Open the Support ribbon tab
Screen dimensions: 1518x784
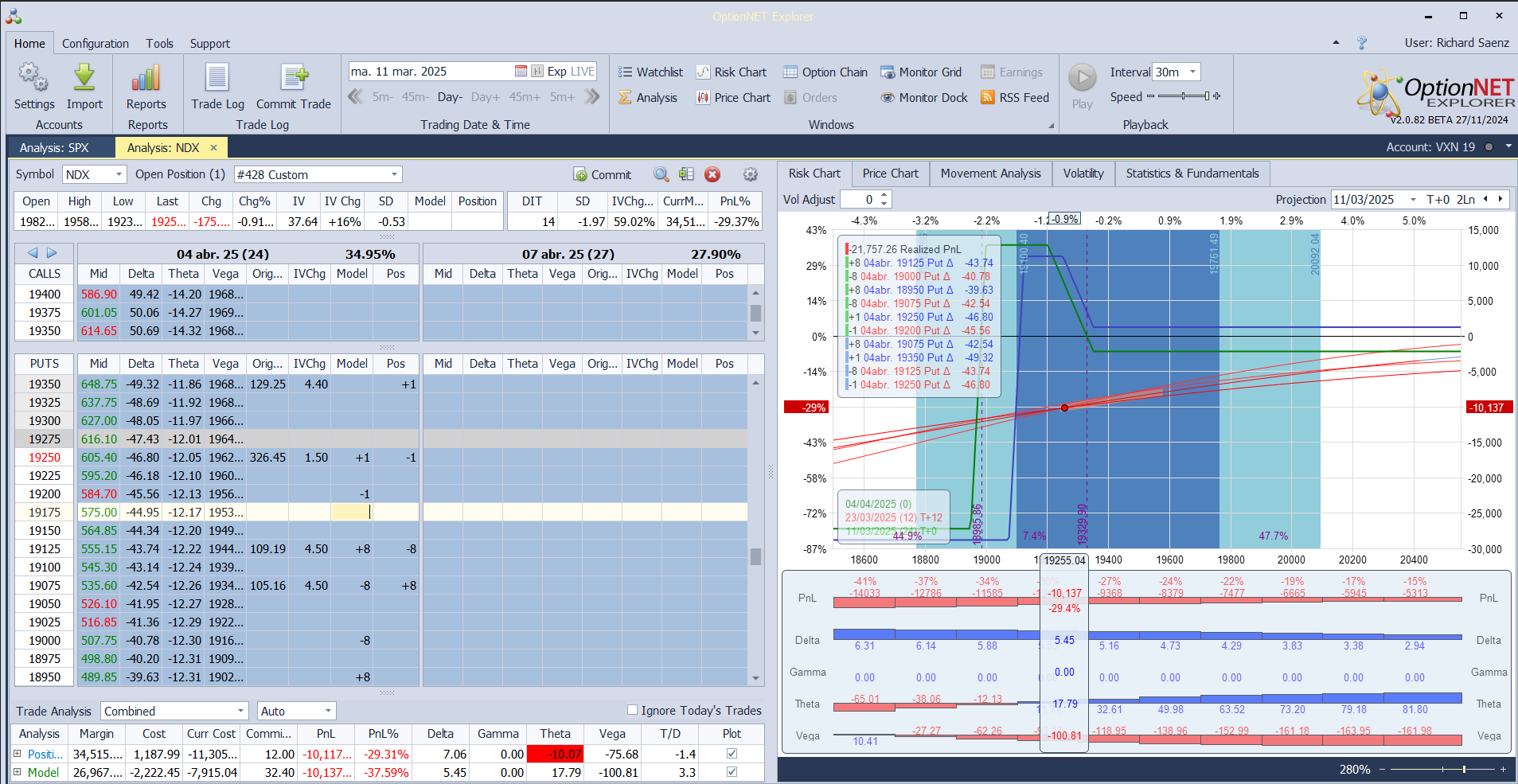tap(209, 44)
